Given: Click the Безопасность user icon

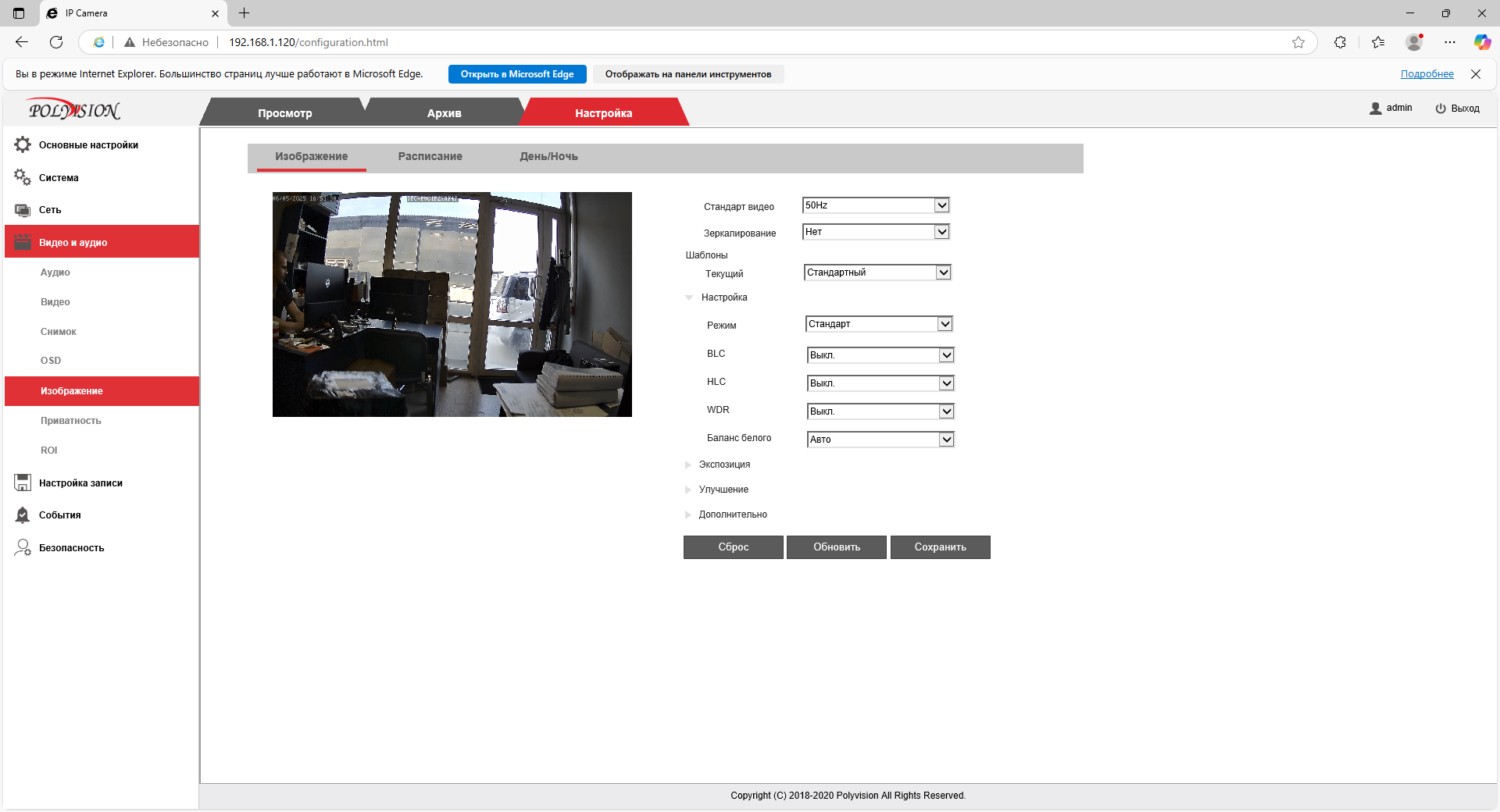Looking at the screenshot, I should point(23,547).
